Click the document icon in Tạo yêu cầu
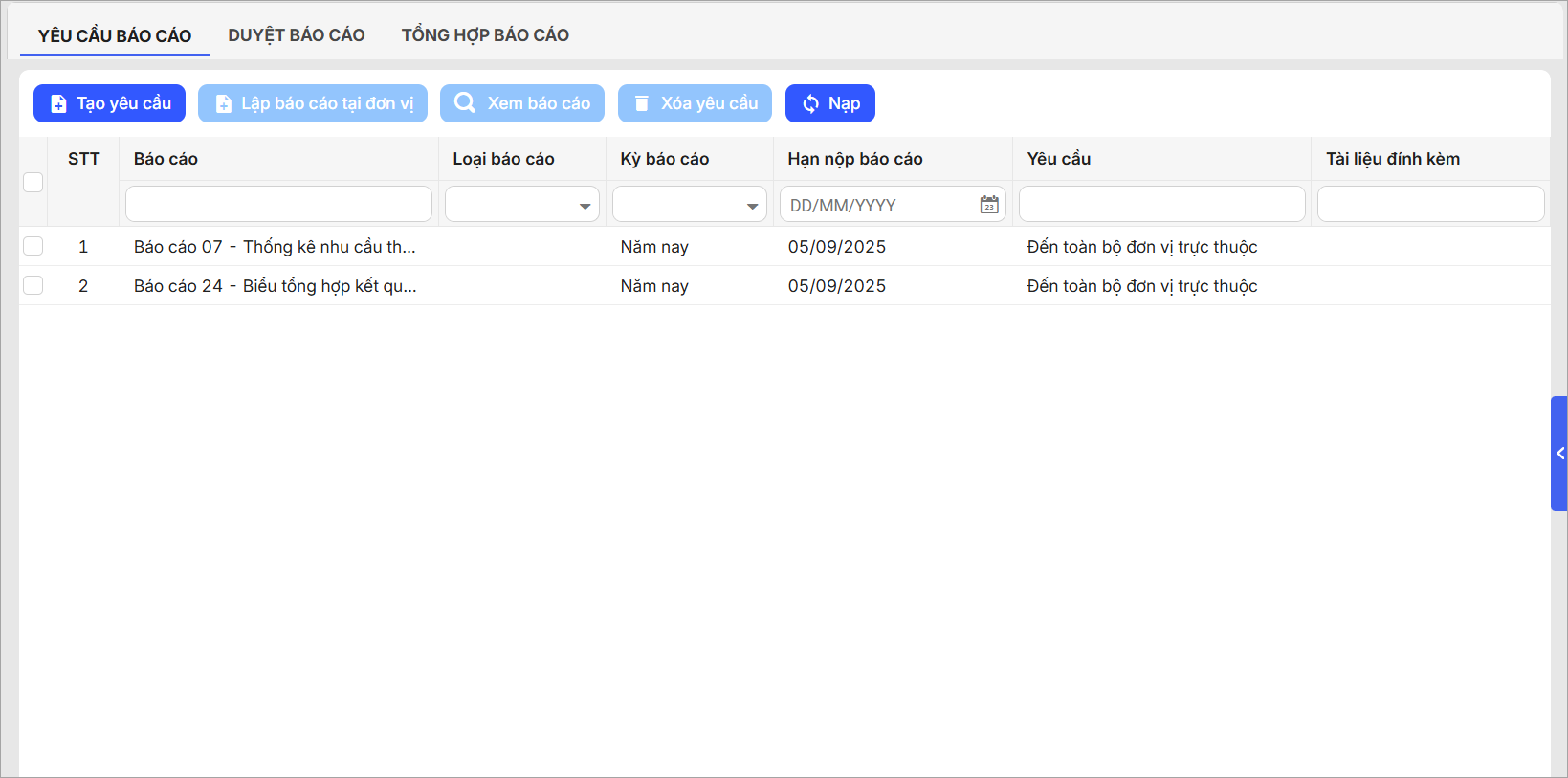This screenshot has width=1568, height=778. tap(58, 103)
